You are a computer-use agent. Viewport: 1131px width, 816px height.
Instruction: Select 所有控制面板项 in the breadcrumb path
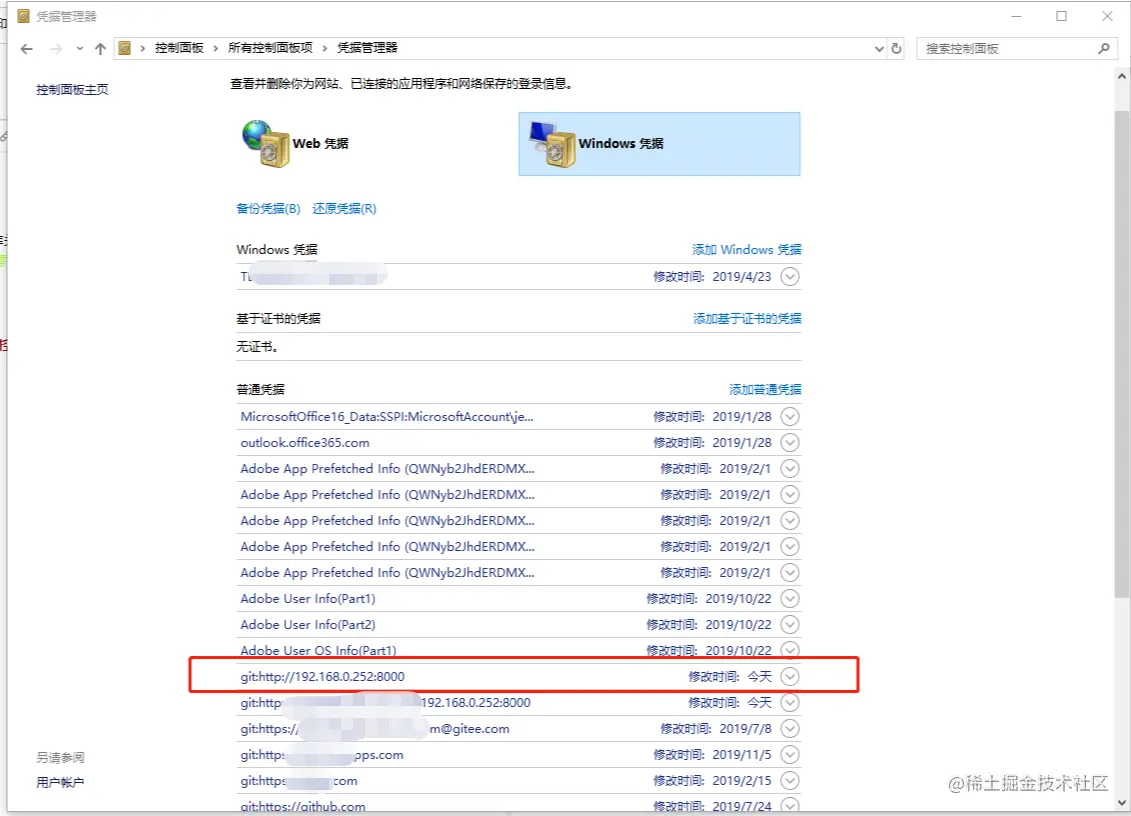[270, 48]
